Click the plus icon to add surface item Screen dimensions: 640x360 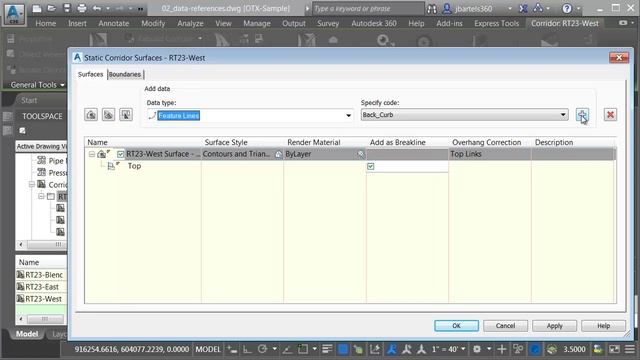pos(582,115)
